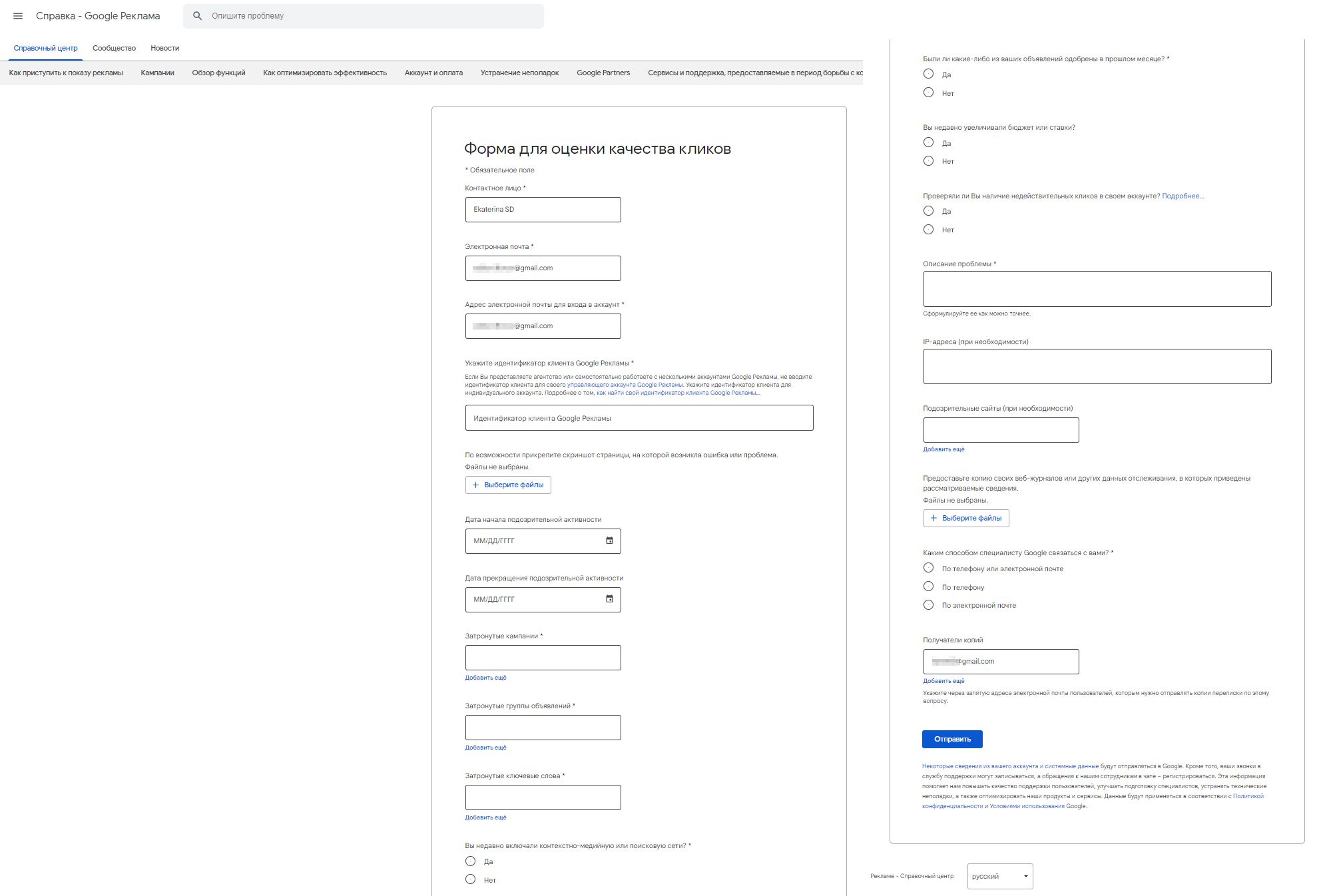
Task: Click Выберите файлы button for web logs
Action: (966, 518)
